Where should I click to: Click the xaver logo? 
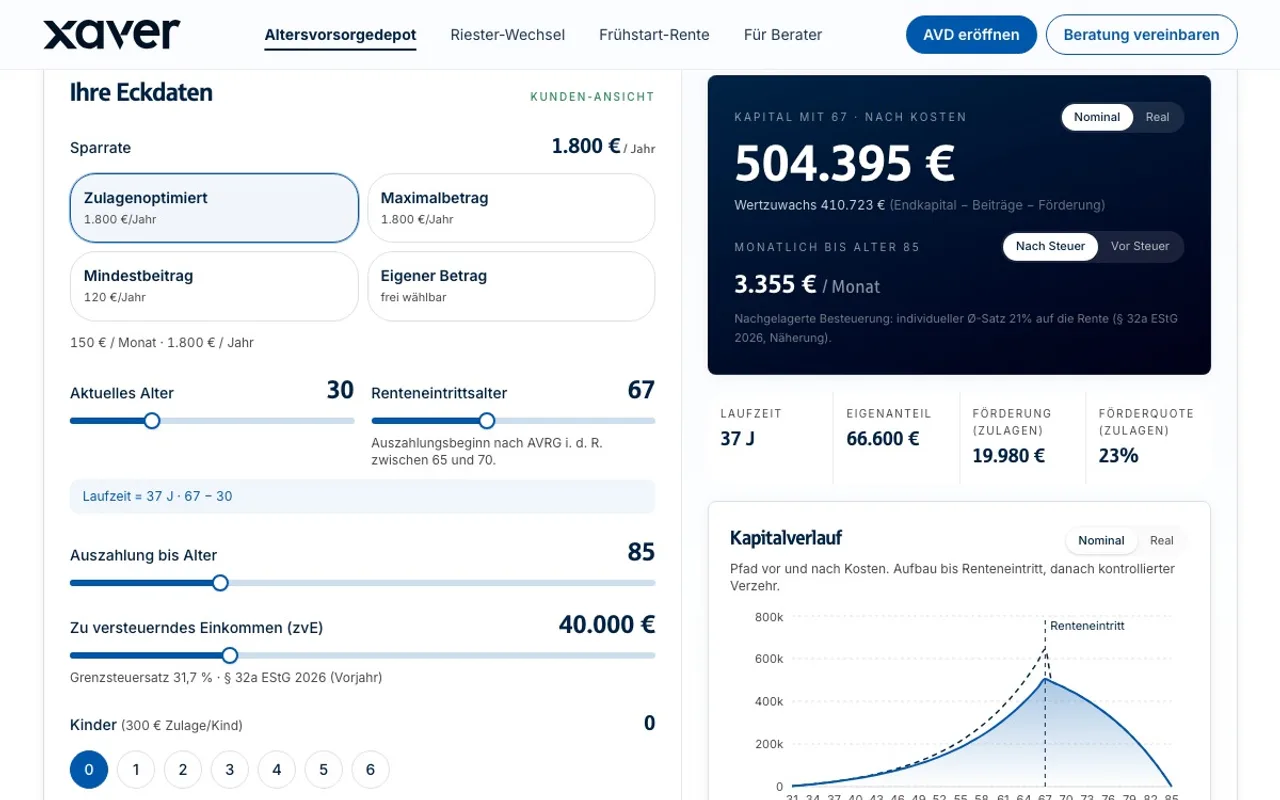112,34
